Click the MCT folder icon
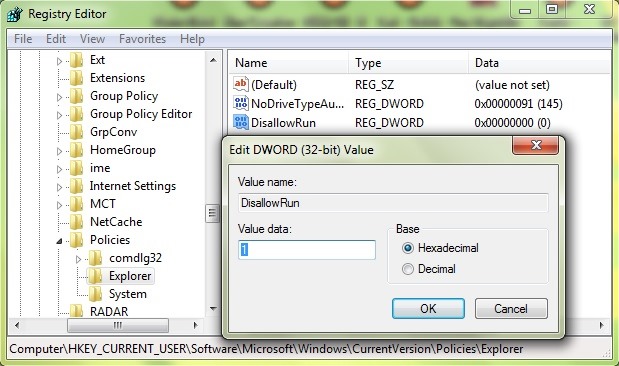 pyautogui.click(x=77, y=204)
